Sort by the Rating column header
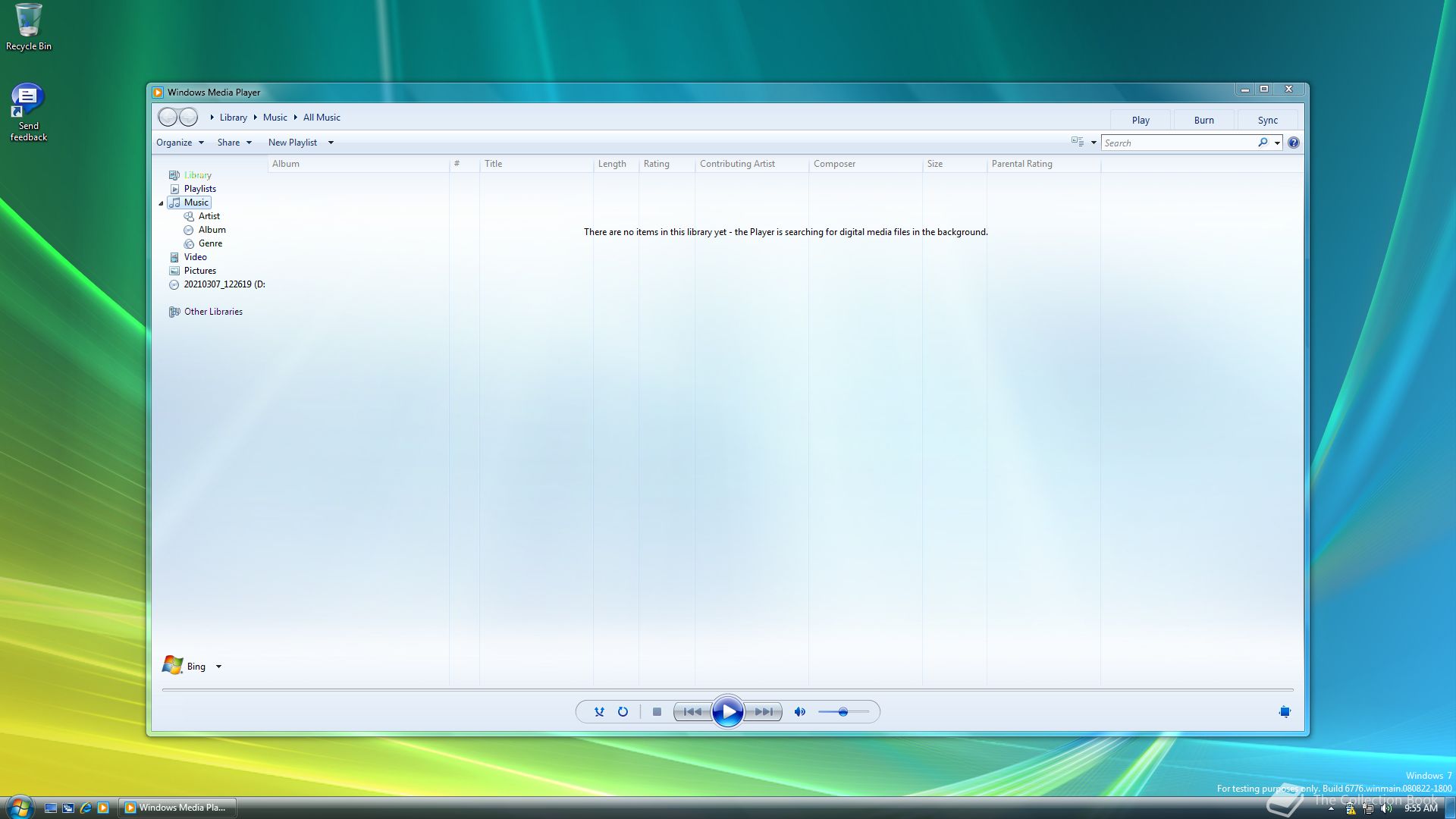 (x=667, y=164)
